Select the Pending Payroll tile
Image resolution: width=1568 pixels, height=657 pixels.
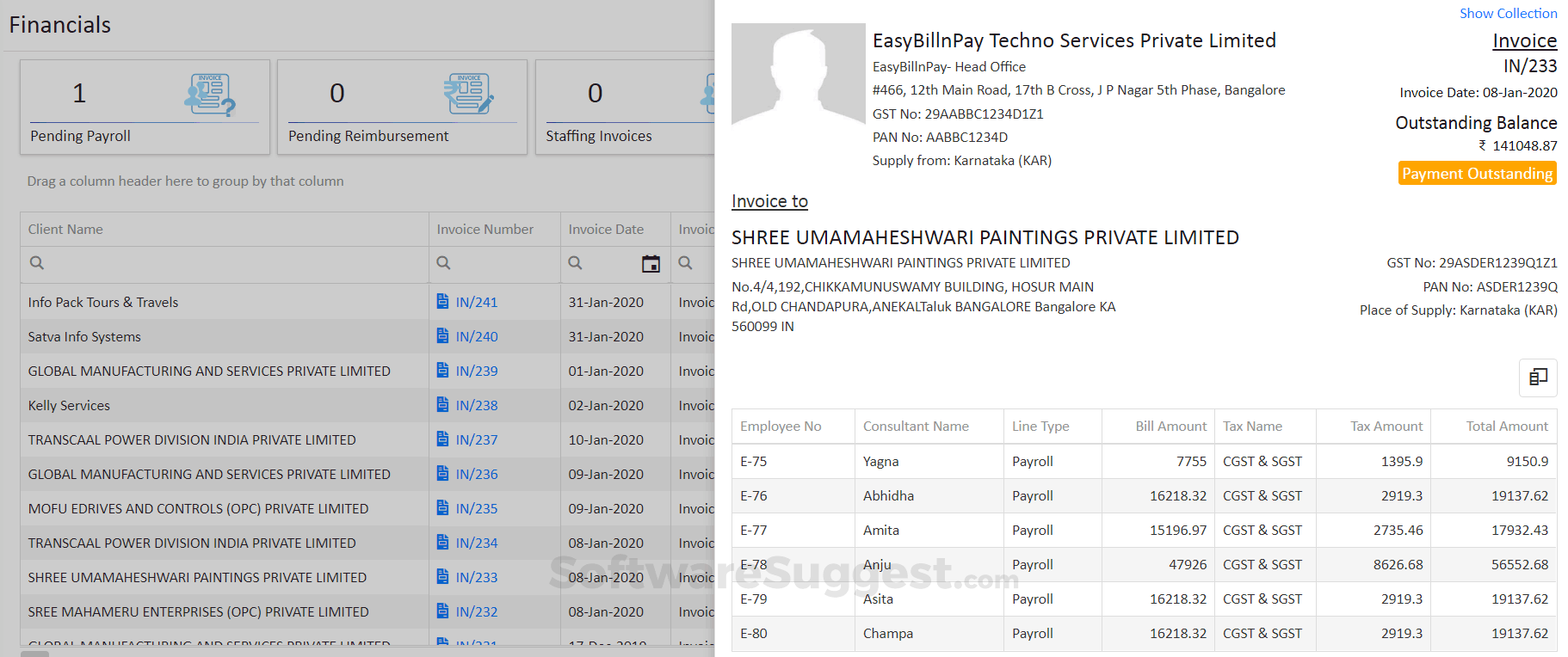click(145, 107)
